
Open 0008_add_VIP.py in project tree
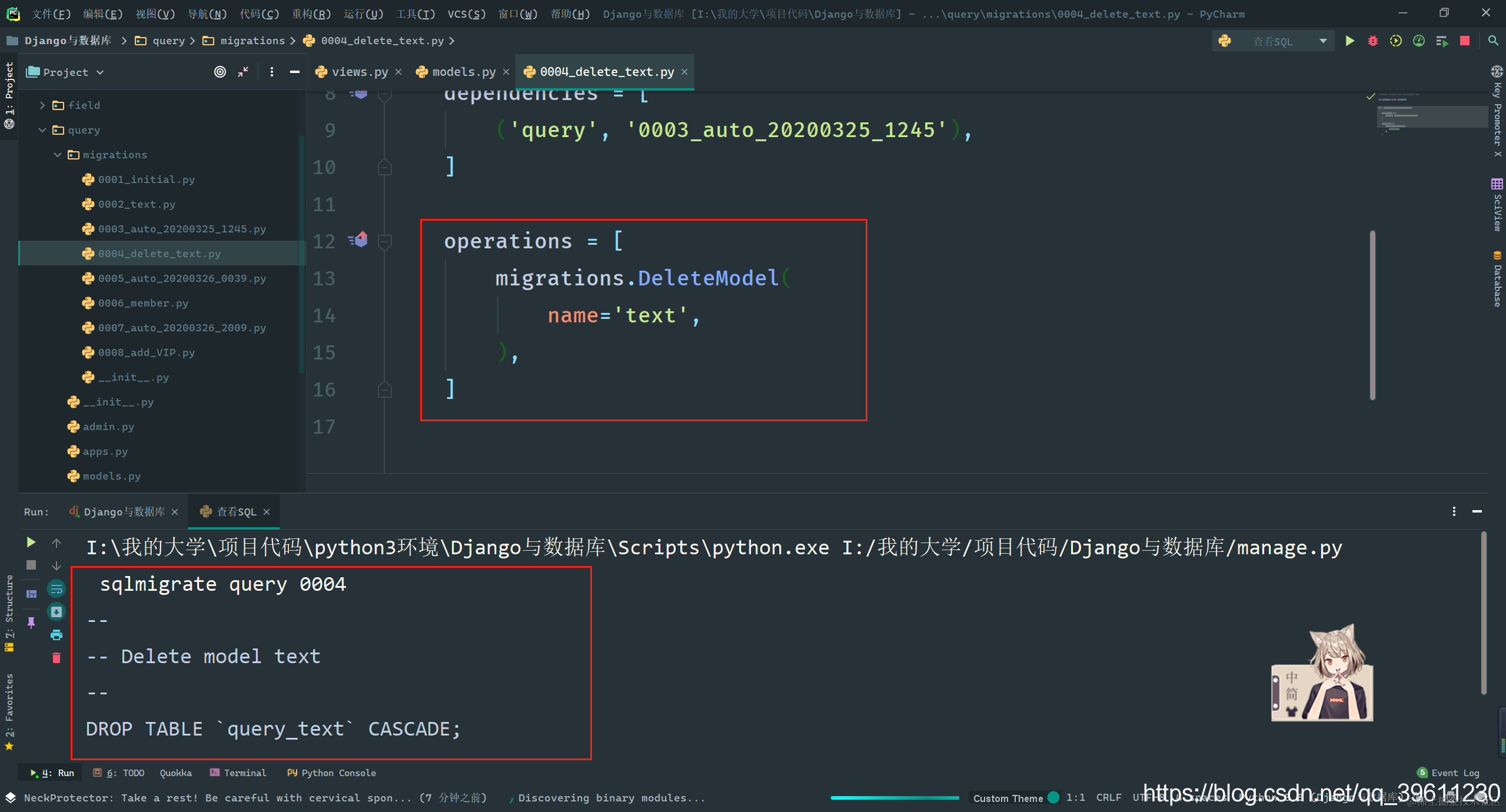146,352
